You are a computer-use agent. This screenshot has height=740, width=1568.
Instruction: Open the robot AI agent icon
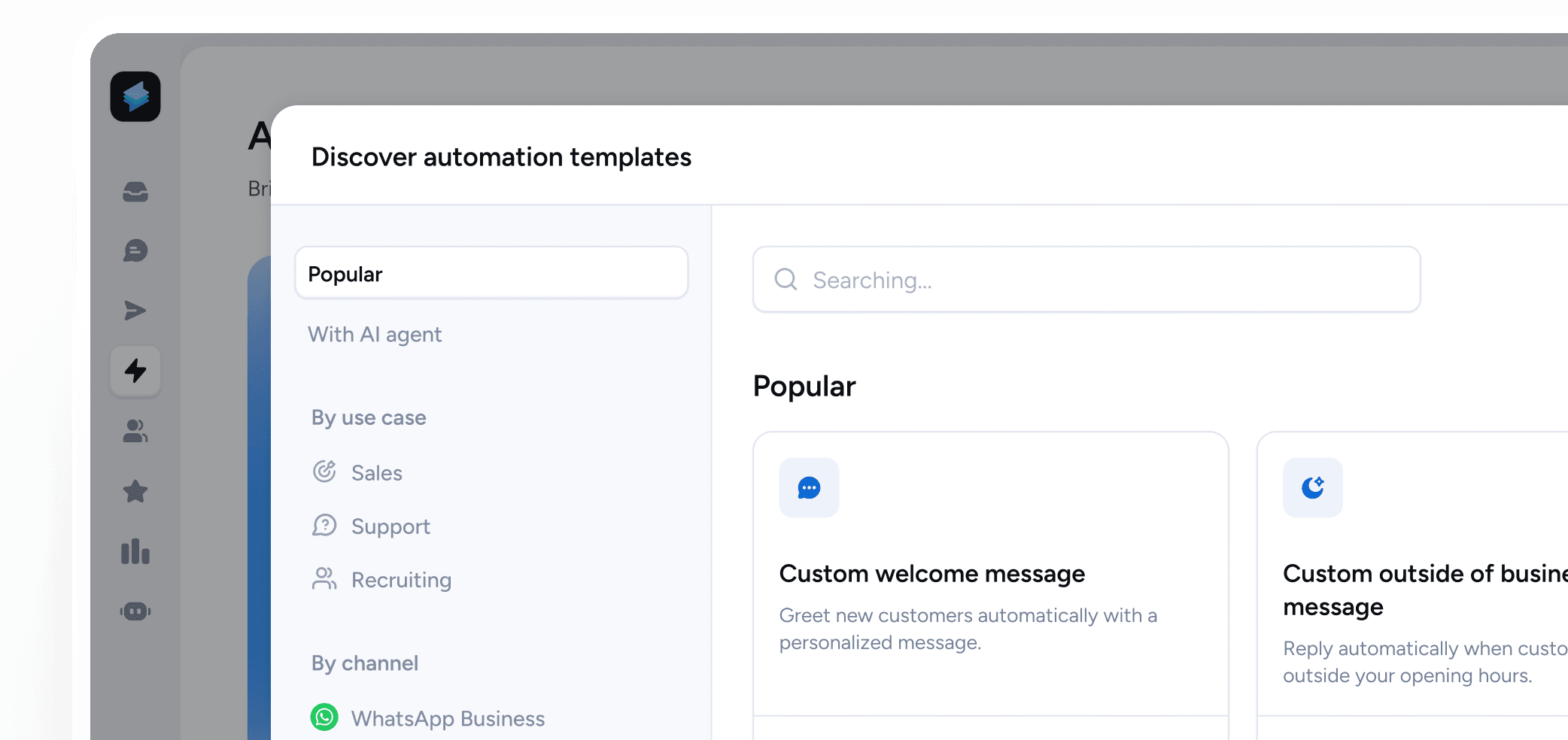pos(135,611)
